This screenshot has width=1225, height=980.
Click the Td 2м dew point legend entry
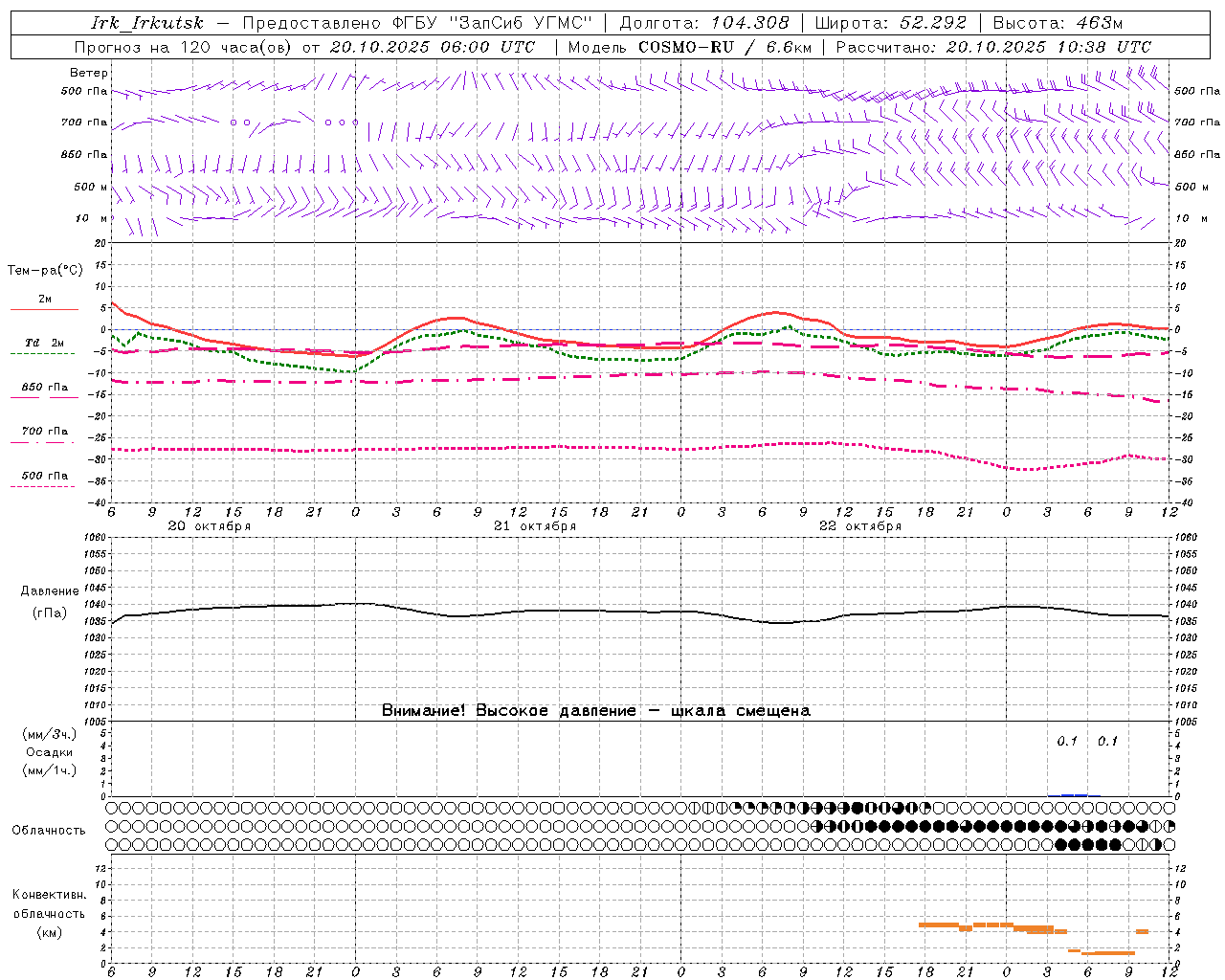(x=45, y=343)
